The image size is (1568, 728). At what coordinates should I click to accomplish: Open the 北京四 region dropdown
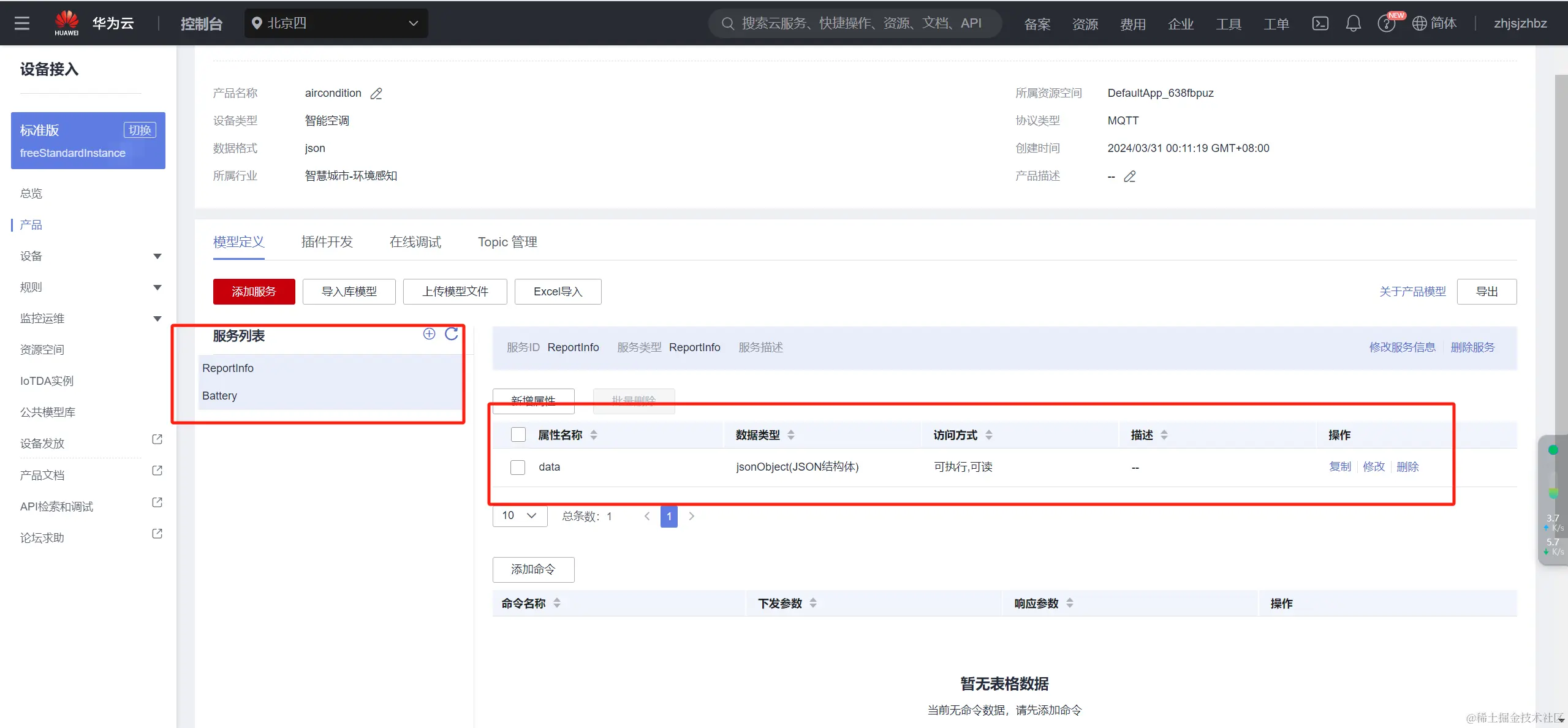click(336, 23)
